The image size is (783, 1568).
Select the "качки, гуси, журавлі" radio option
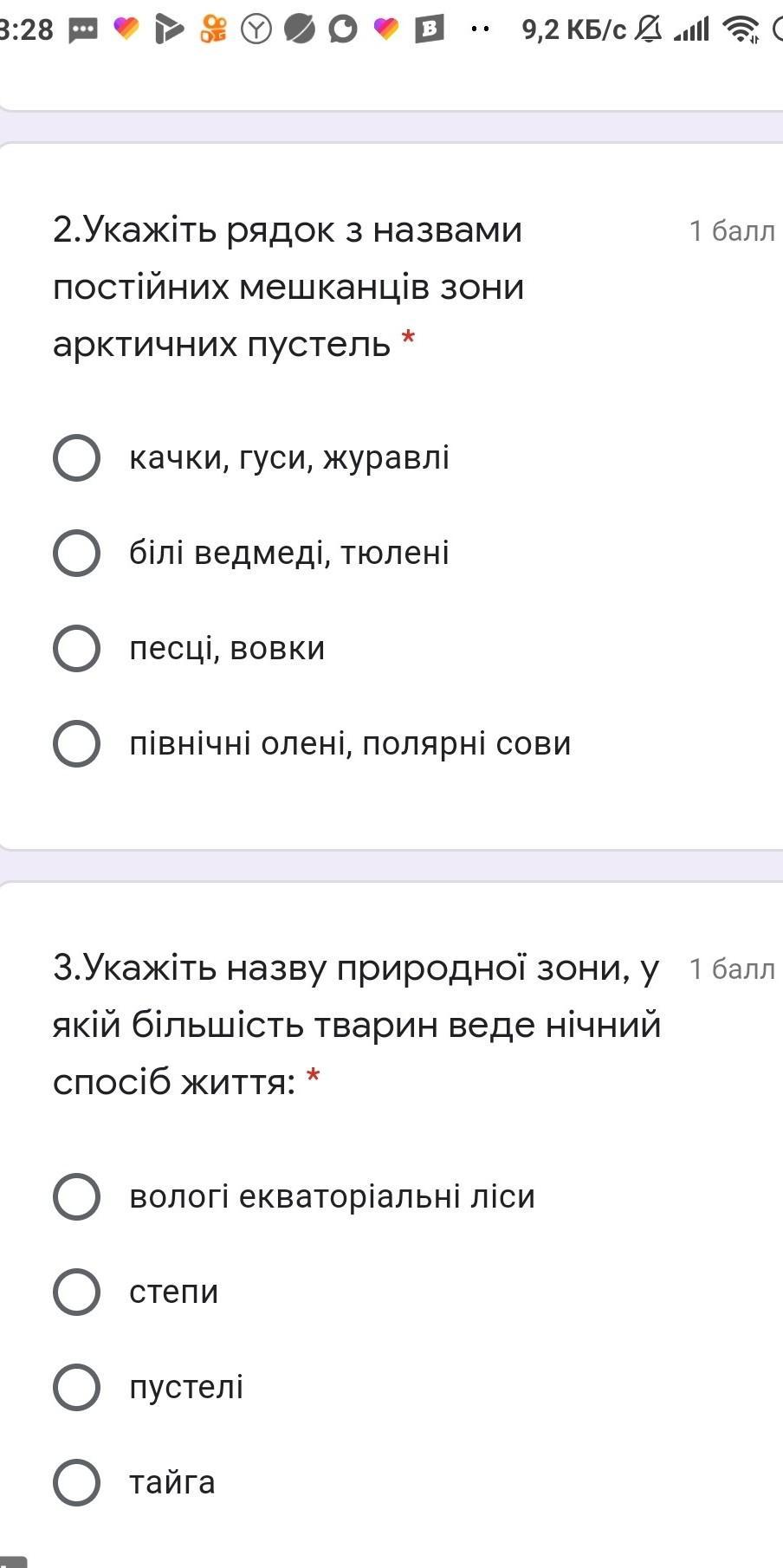77,457
